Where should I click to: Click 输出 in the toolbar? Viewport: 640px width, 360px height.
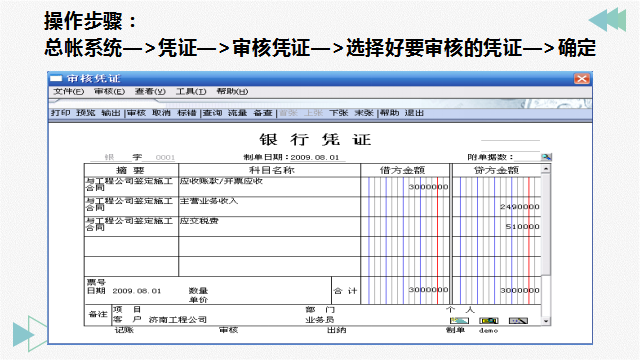pos(111,113)
